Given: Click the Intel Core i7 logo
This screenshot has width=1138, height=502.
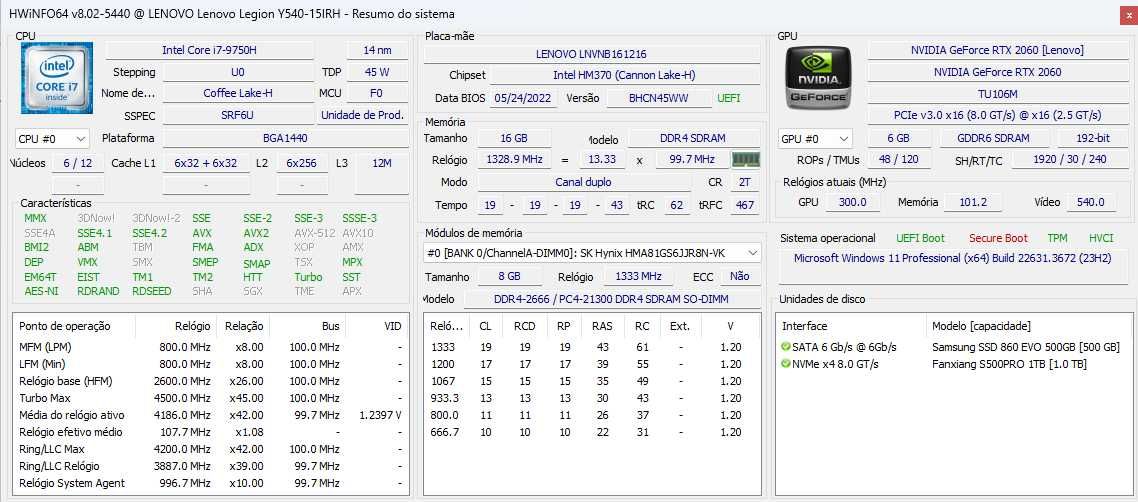Looking at the screenshot, I should (x=57, y=78).
